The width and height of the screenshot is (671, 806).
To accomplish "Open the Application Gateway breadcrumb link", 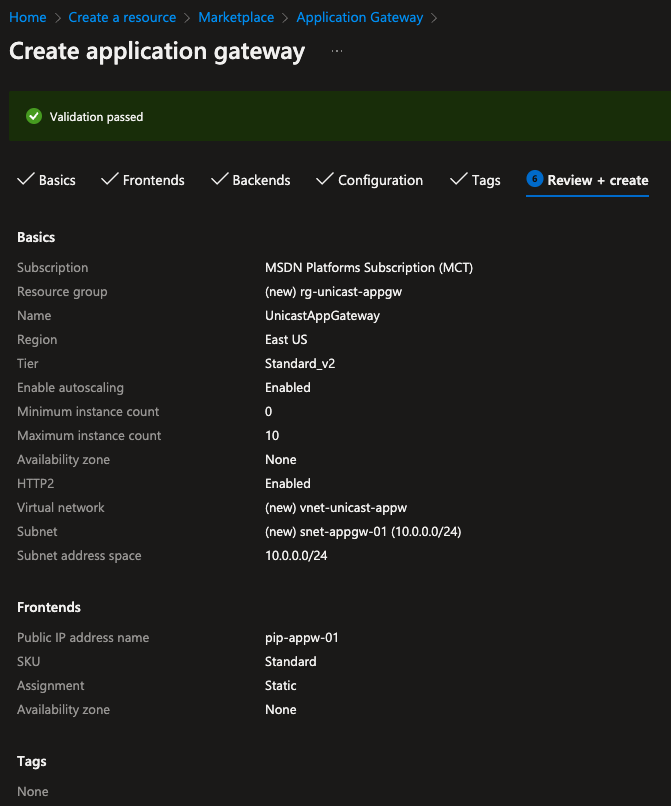I will [x=360, y=18].
